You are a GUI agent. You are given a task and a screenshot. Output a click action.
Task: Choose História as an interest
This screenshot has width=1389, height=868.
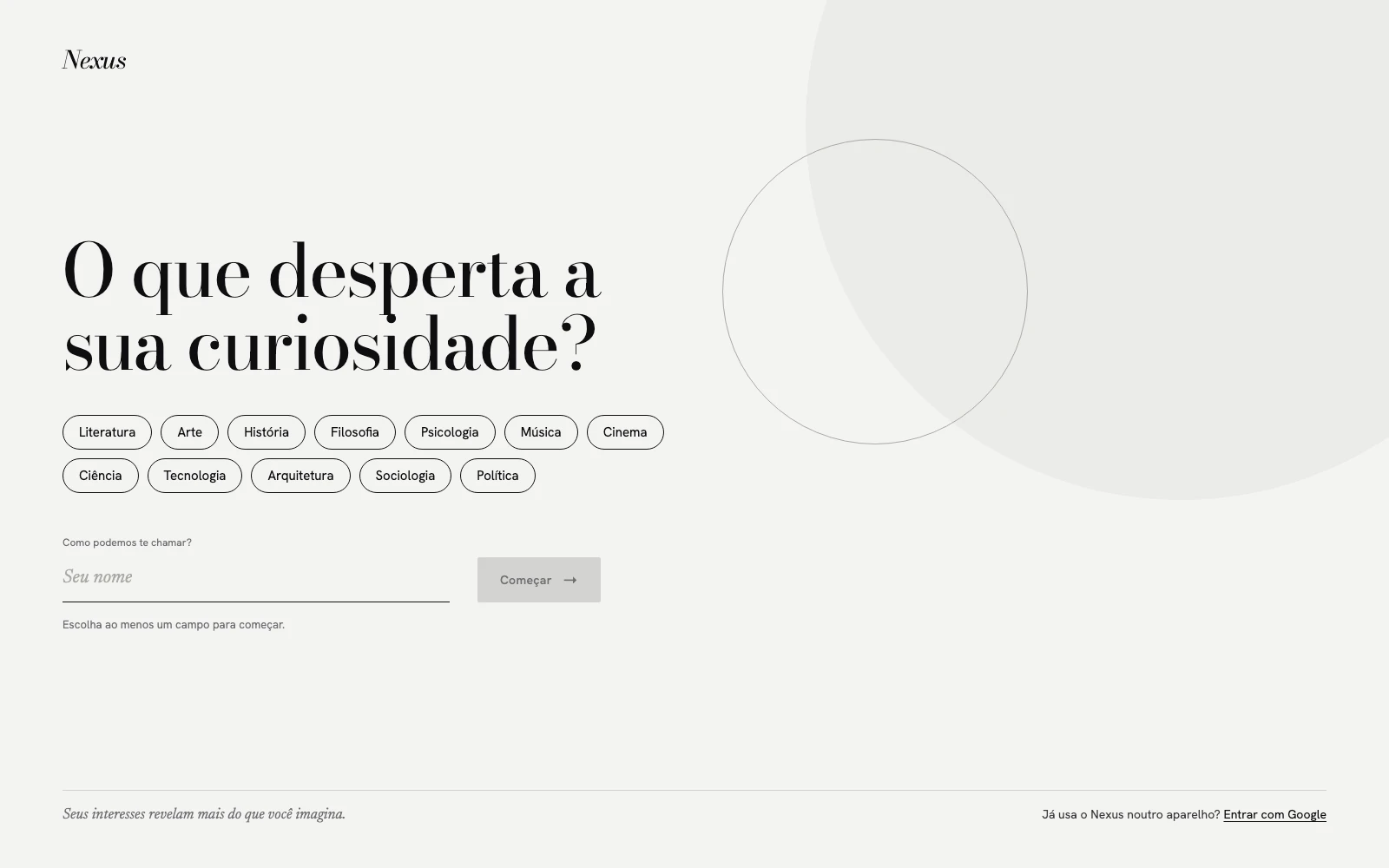(x=267, y=432)
